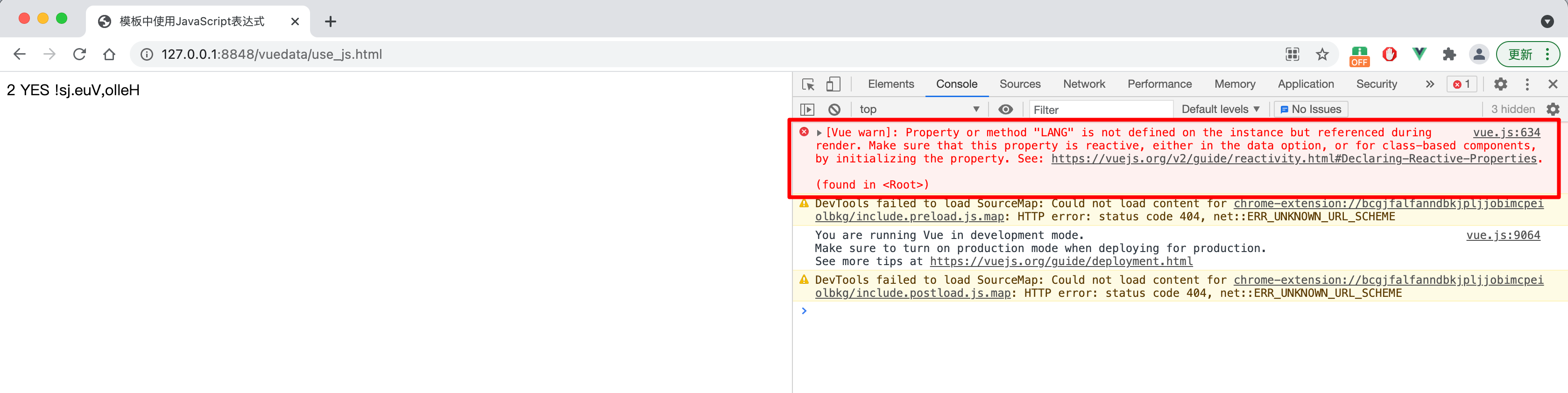1568x393 pixels.
Task: Open console settings gear beside 3 hidden
Action: (1554, 110)
